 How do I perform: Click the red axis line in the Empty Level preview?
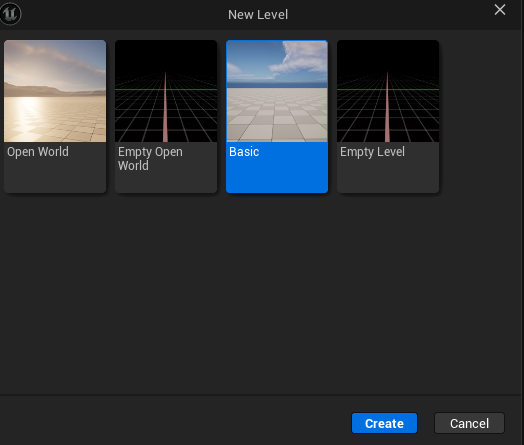(387, 114)
